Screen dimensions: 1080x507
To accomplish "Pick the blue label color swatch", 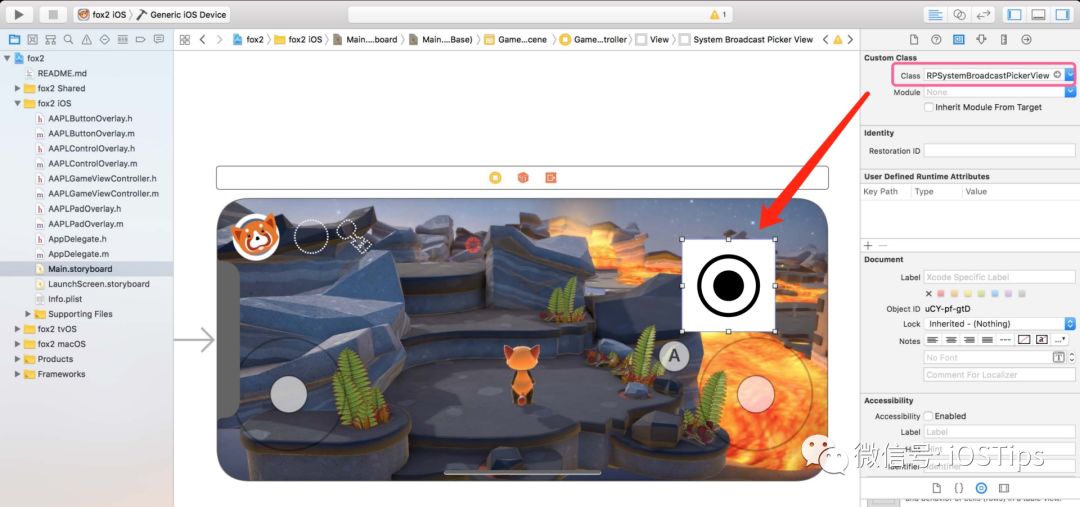I will click(x=995, y=293).
